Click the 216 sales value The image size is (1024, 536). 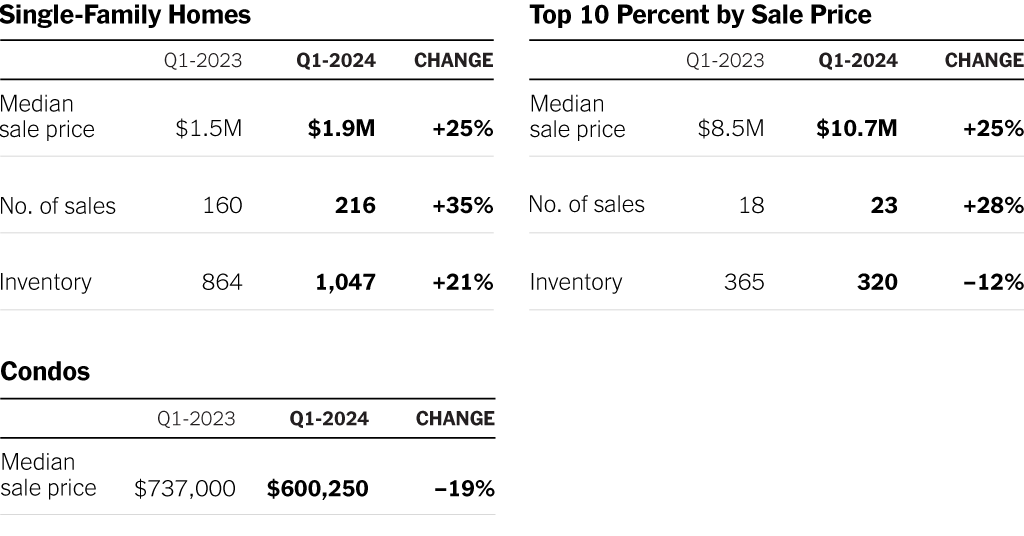(356, 206)
